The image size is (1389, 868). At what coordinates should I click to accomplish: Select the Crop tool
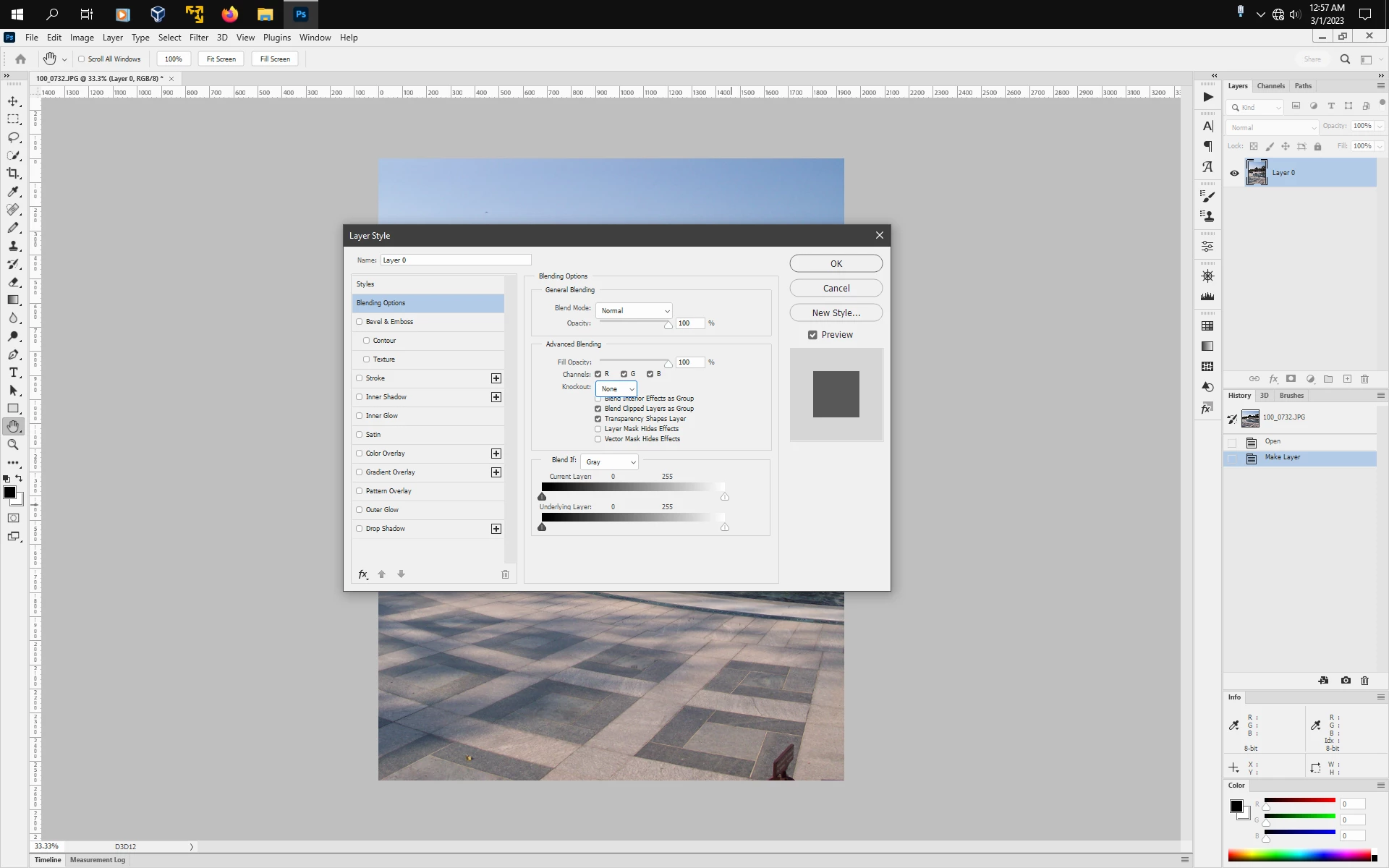tap(13, 174)
